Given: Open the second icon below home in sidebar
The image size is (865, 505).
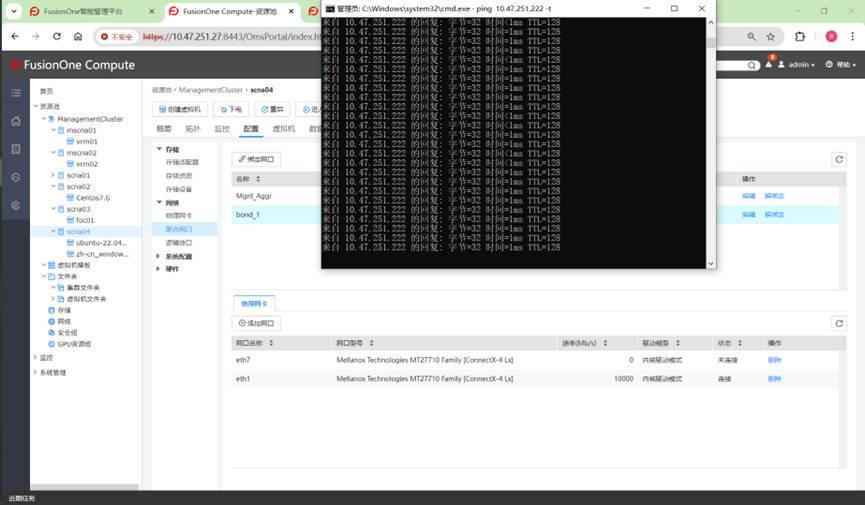Looking at the screenshot, I should coord(15,149).
